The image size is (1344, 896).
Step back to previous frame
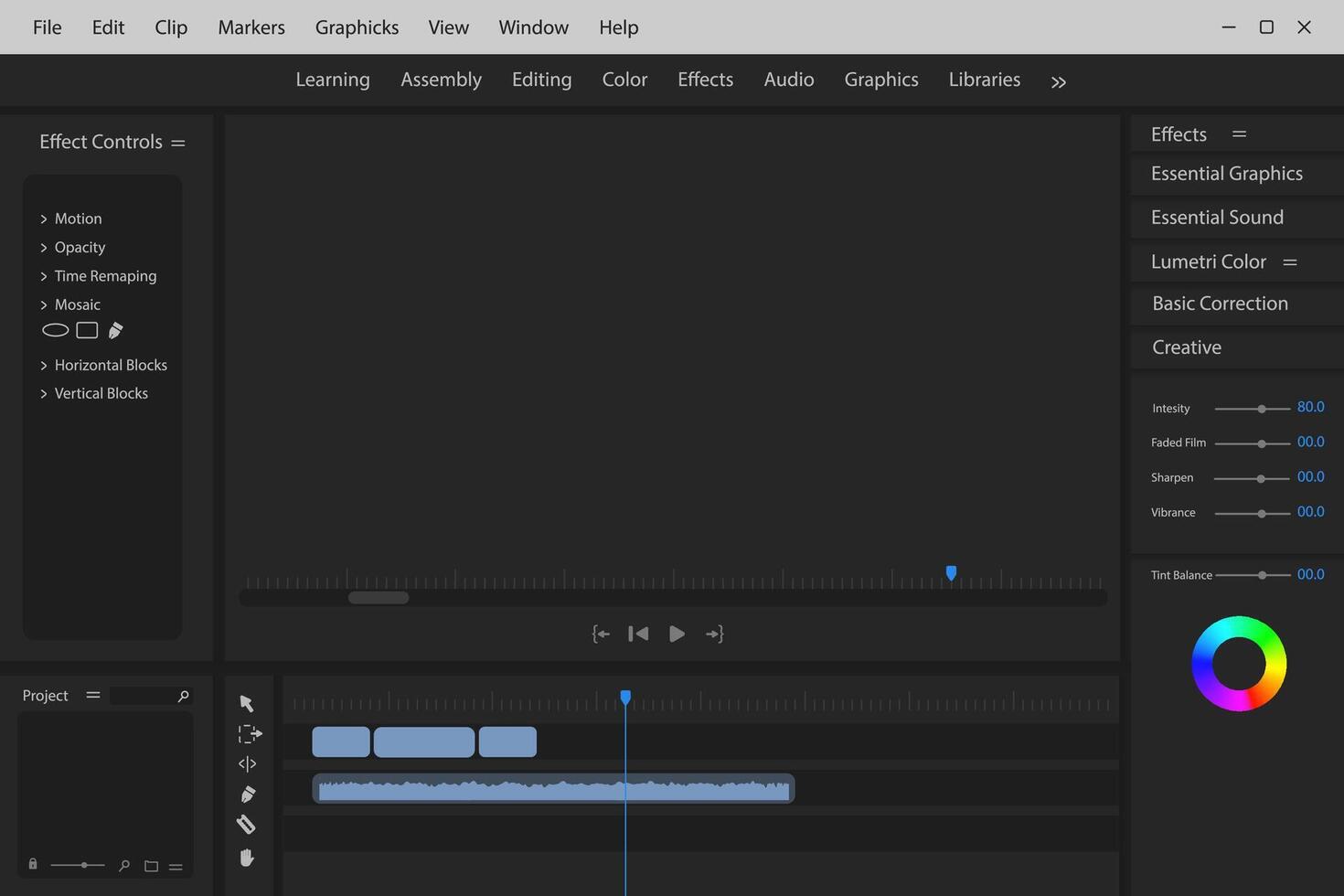[638, 634]
